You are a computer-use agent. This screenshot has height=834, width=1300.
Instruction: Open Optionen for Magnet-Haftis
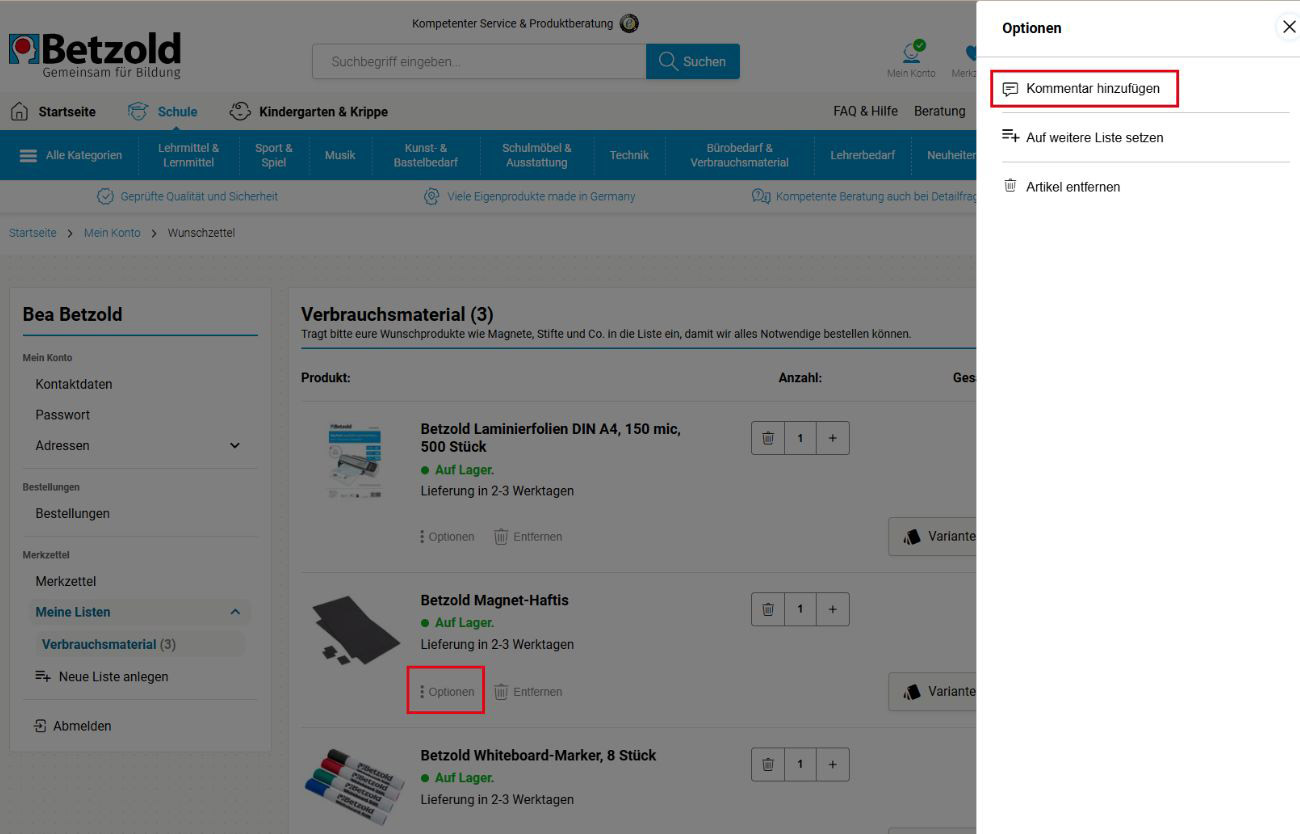(x=447, y=692)
